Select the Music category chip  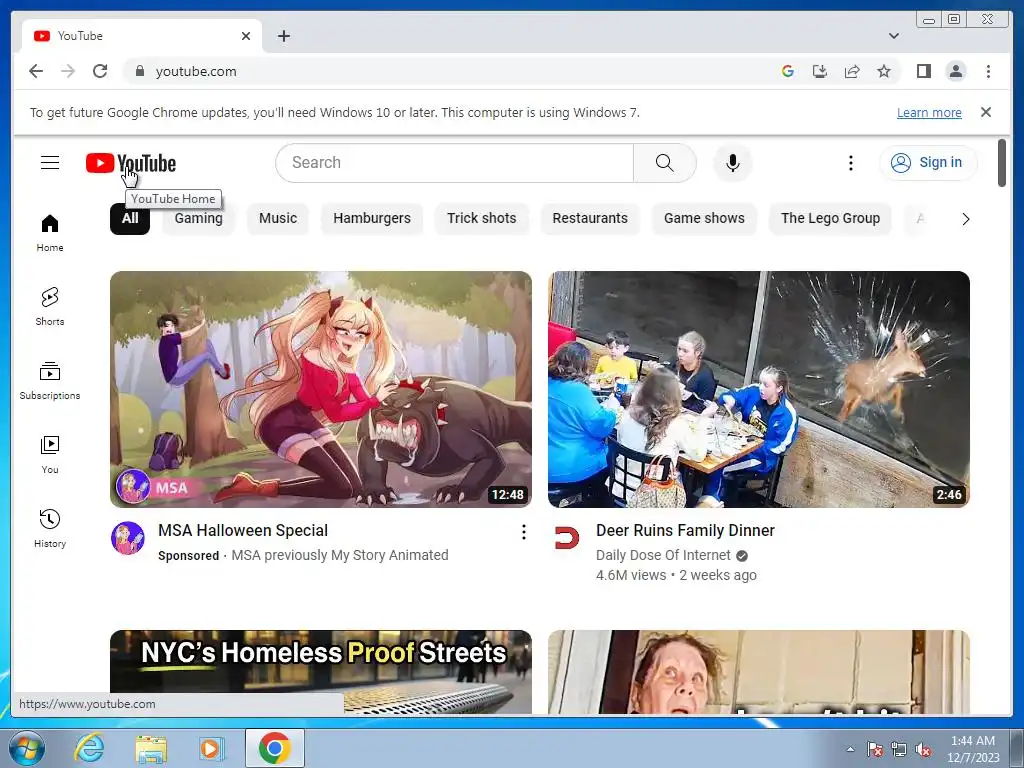[278, 218]
